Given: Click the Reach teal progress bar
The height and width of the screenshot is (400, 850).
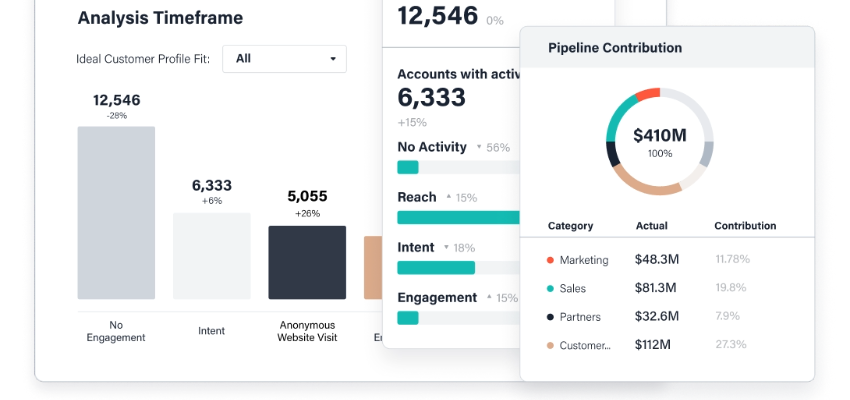Looking at the screenshot, I should pos(458,217).
